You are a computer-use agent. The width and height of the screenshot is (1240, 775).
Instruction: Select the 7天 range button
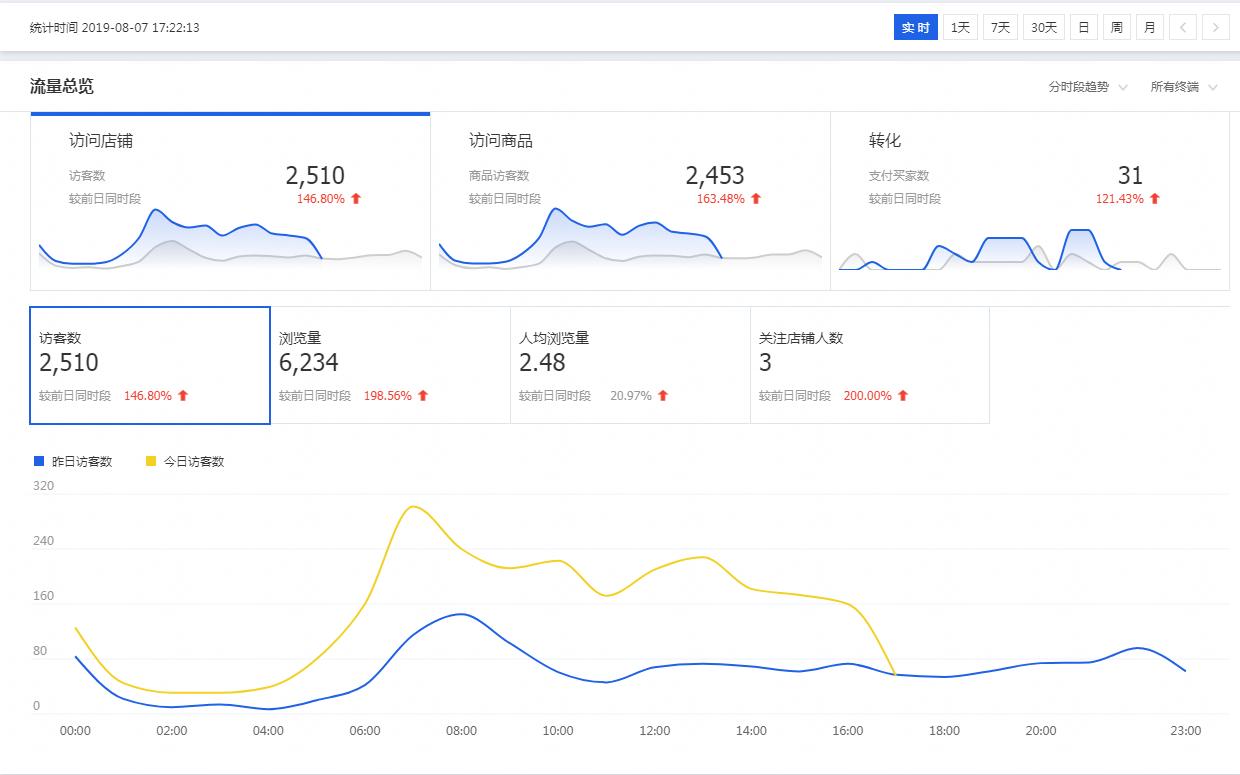tap(1000, 28)
